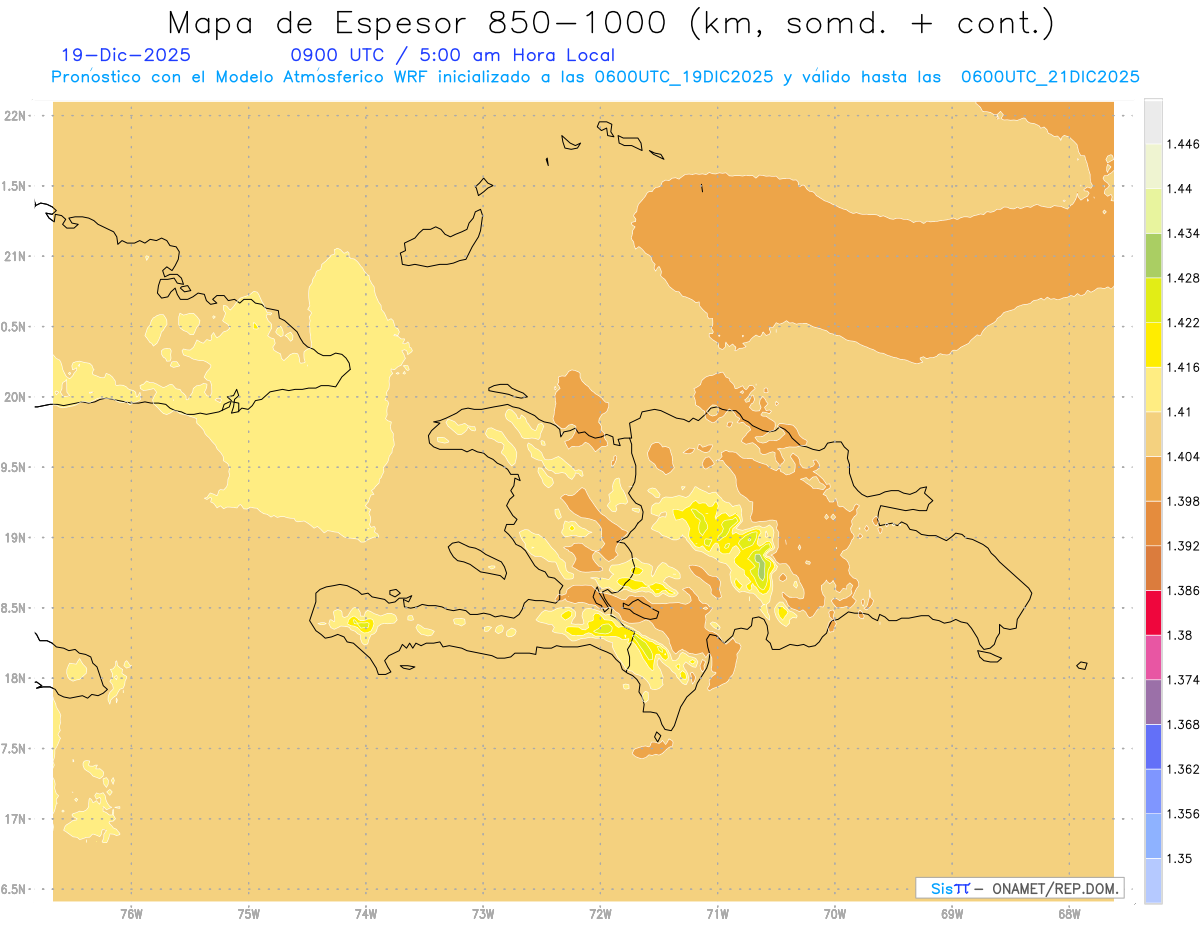This screenshot has height=927, width=1200.
Task: Click the '68W' longitude label
Action: coord(1069,914)
